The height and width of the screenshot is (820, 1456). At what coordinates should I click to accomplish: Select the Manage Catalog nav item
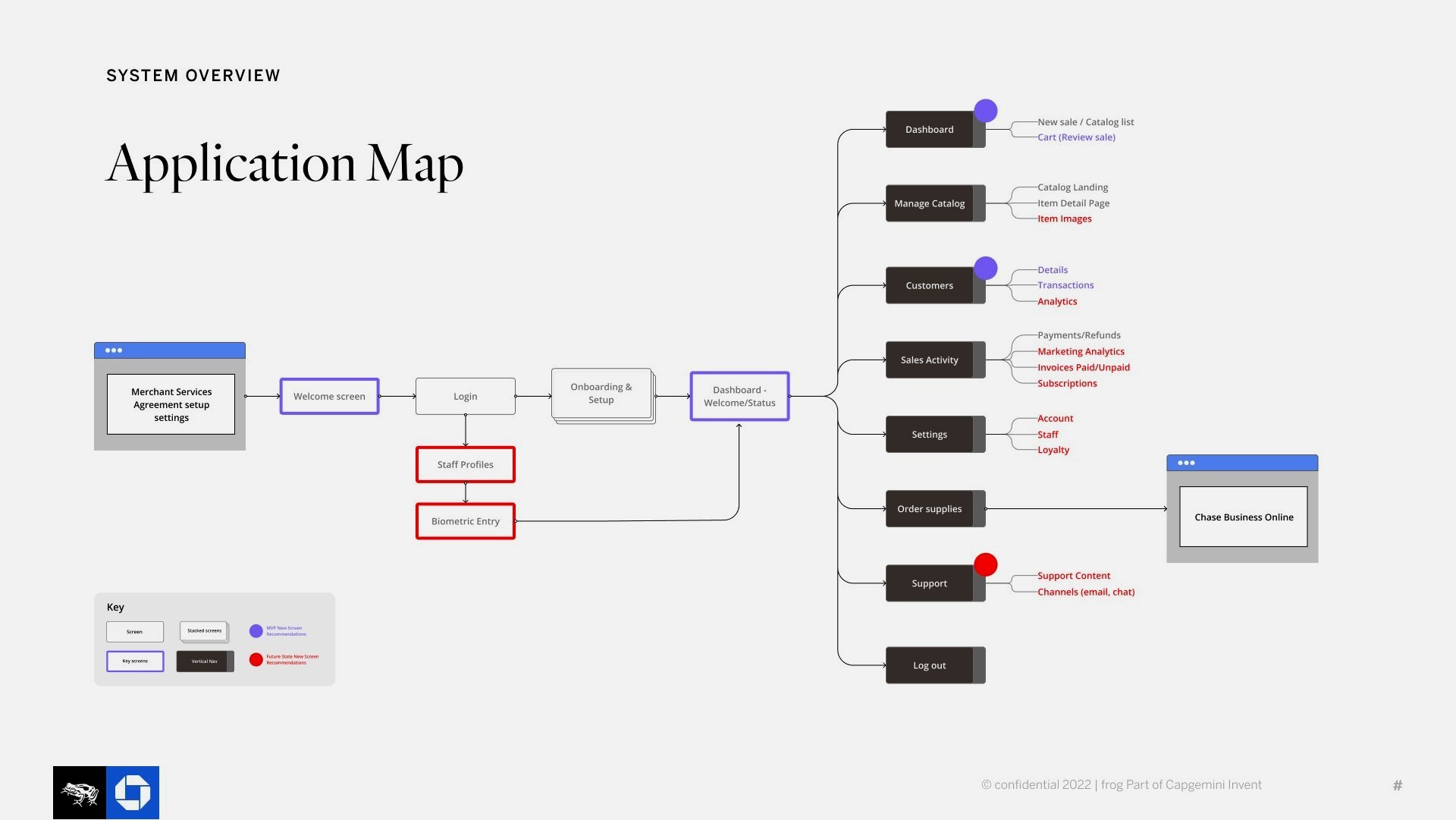[x=929, y=203]
